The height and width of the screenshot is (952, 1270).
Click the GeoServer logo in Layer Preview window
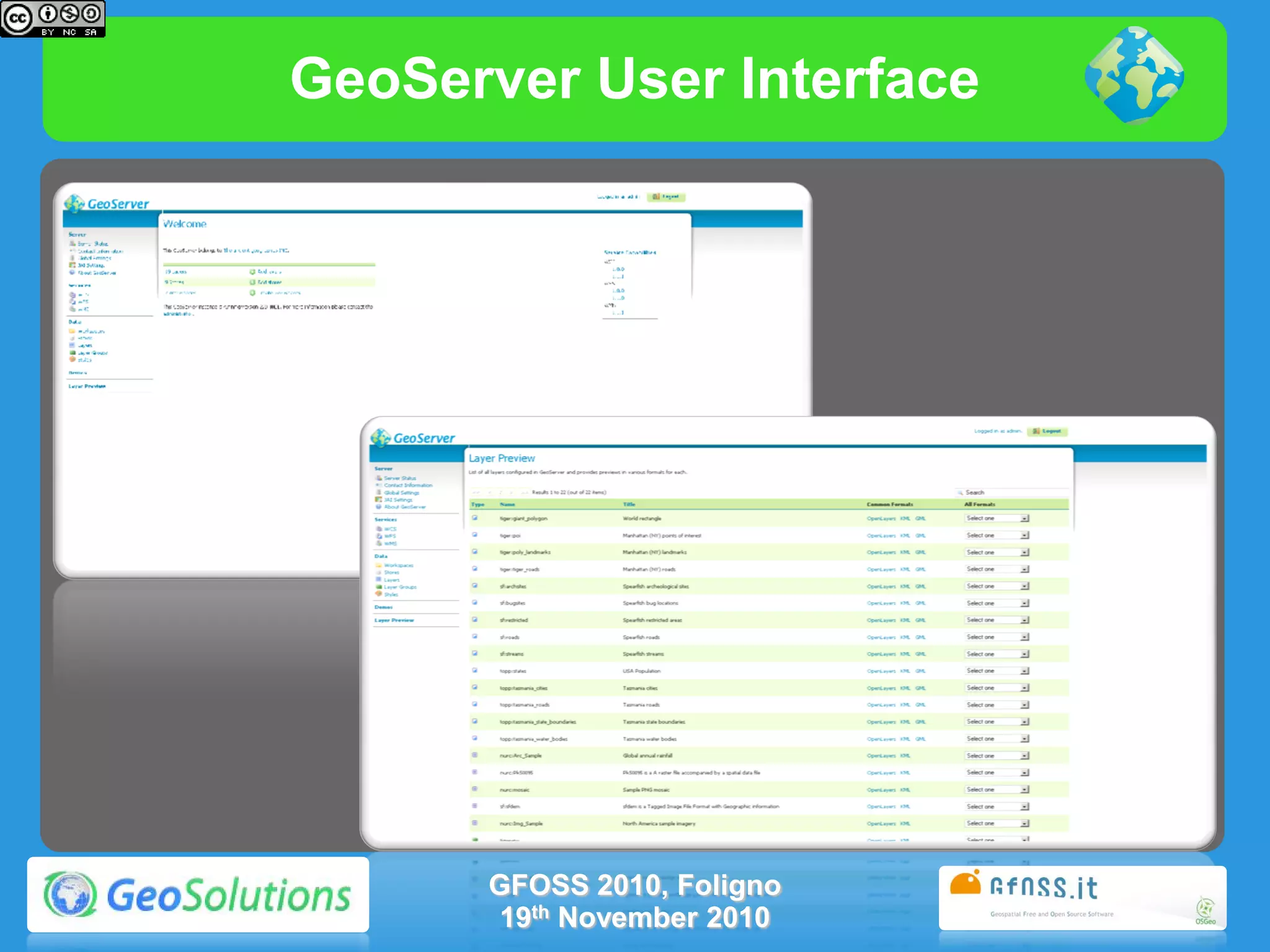(413, 438)
